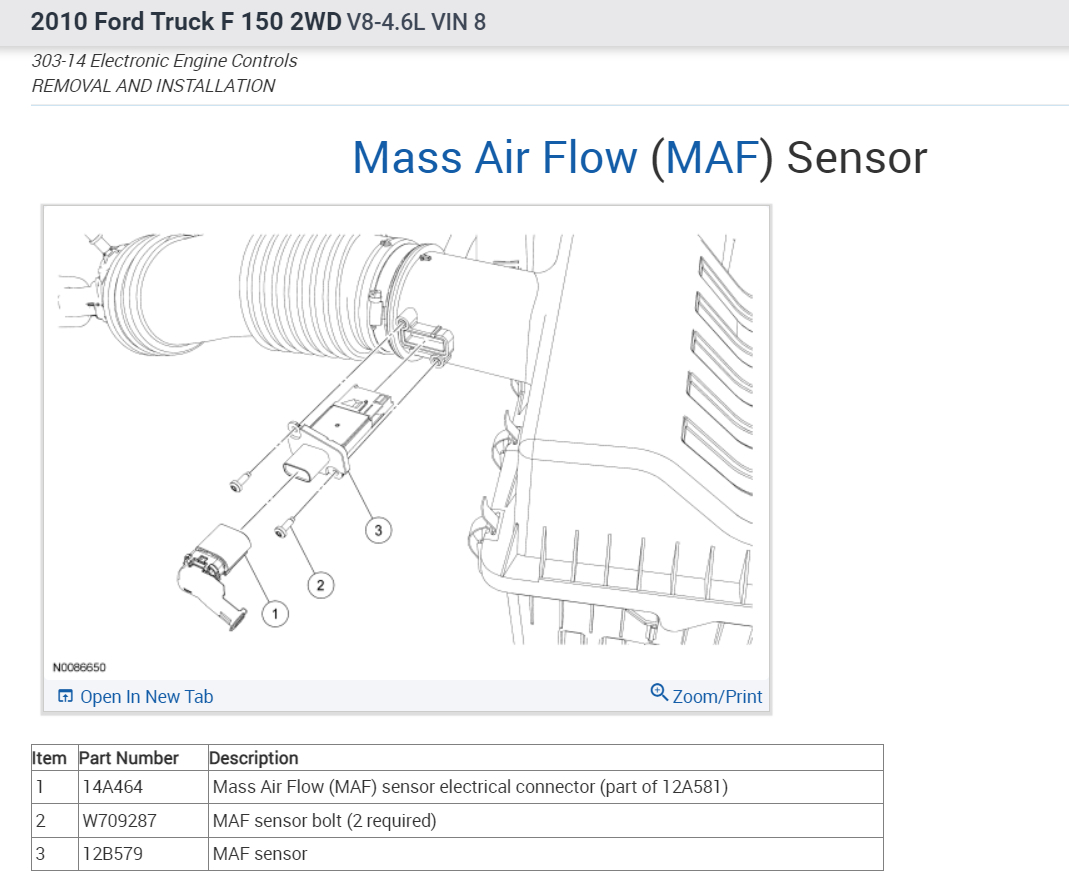The width and height of the screenshot is (1069, 890).
Task: Click part number 12B579 in the table
Action: 112,854
